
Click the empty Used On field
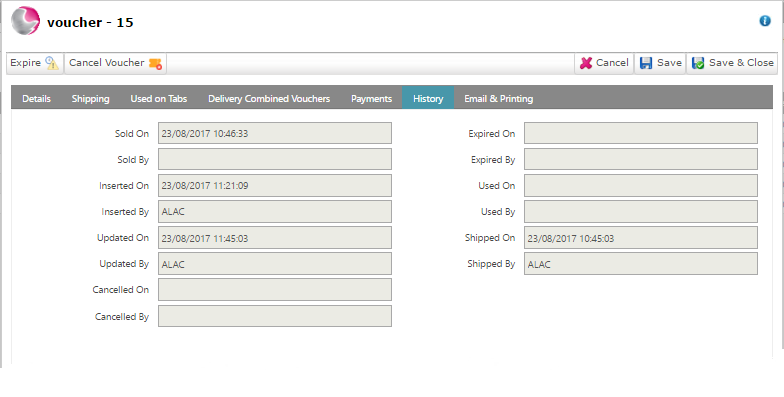pyautogui.click(x=641, y=185)
